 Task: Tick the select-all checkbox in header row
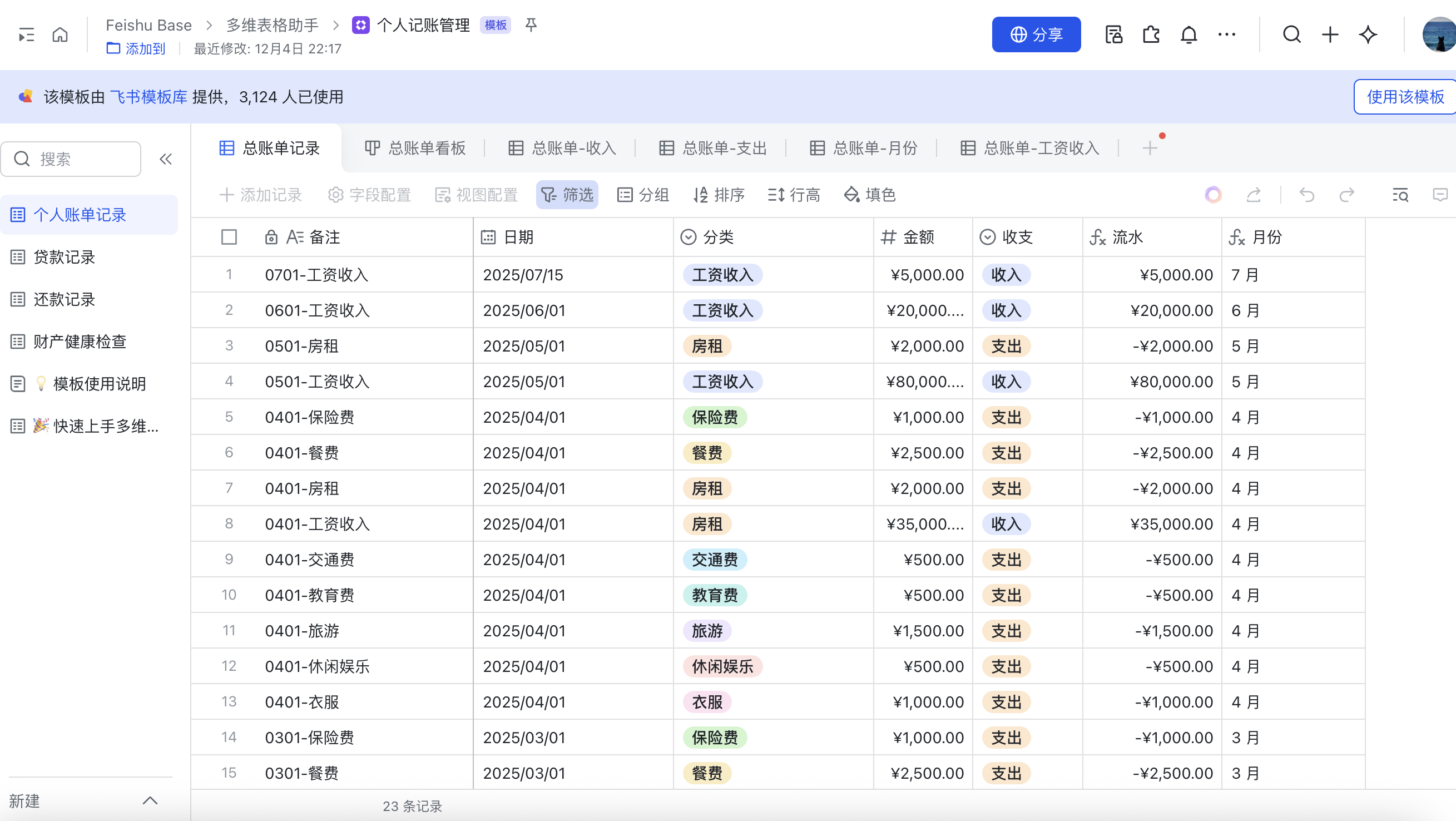click(229, 237)
